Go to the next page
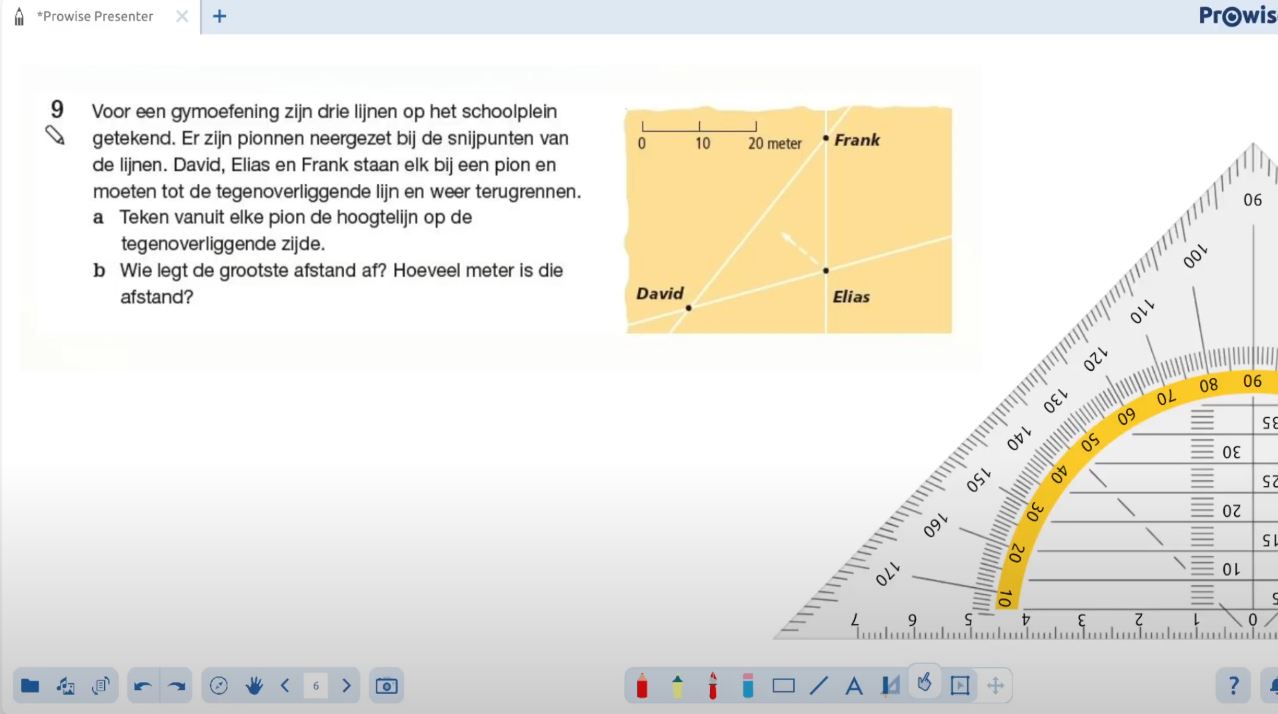 346,685
